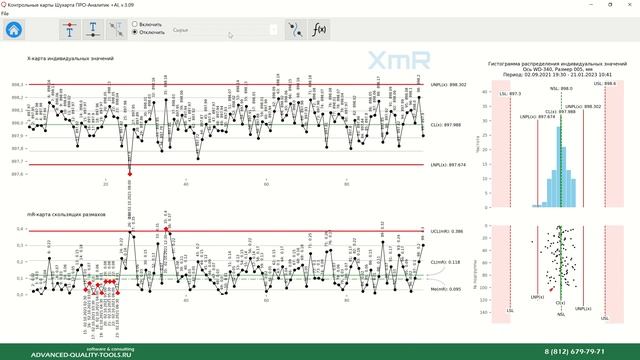Click the X-карта индивидуальных значений title
The width and height of the screenshot is (640, 360).
(x=70, y=58)
